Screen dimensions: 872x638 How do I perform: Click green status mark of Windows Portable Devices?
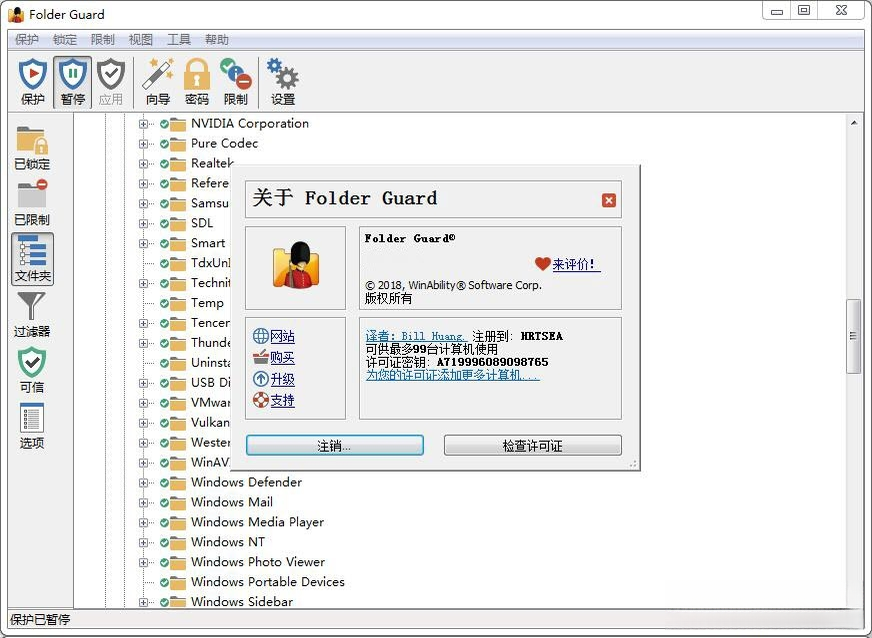[x=164, y=582]
